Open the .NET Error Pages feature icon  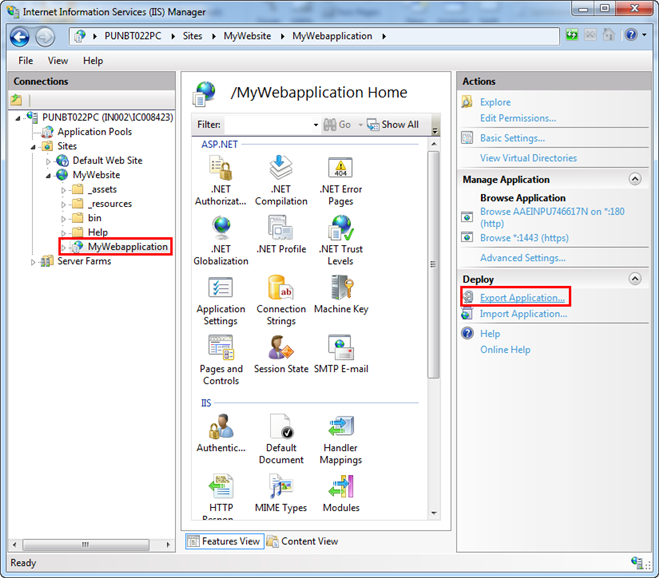pos(340,169)
